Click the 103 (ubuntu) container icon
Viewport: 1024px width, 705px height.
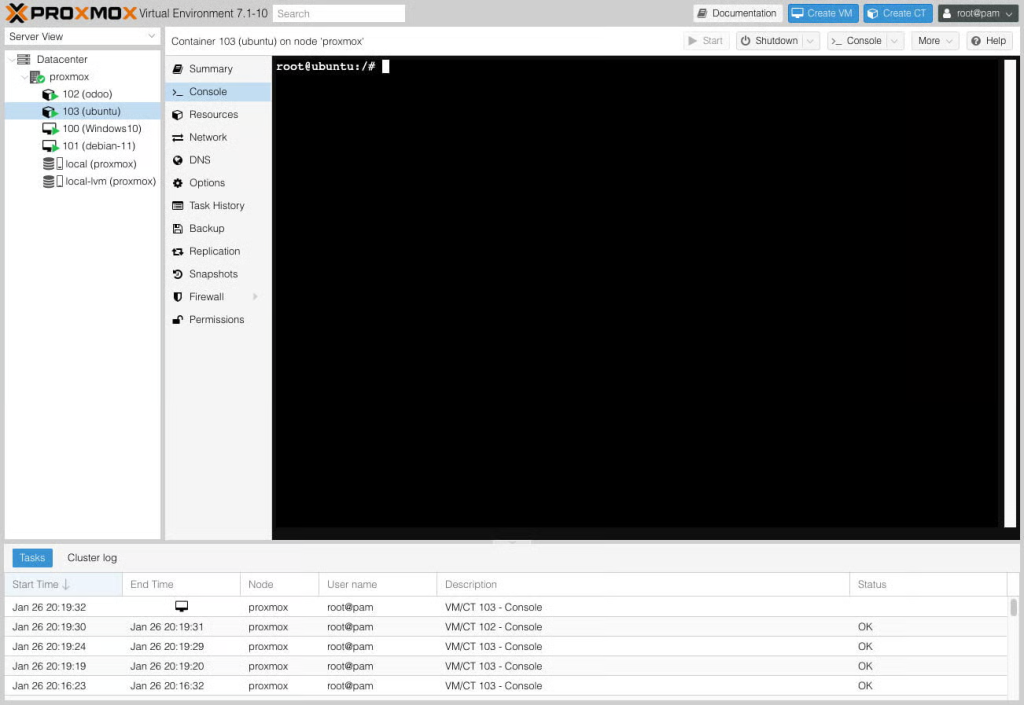[50, 112]
